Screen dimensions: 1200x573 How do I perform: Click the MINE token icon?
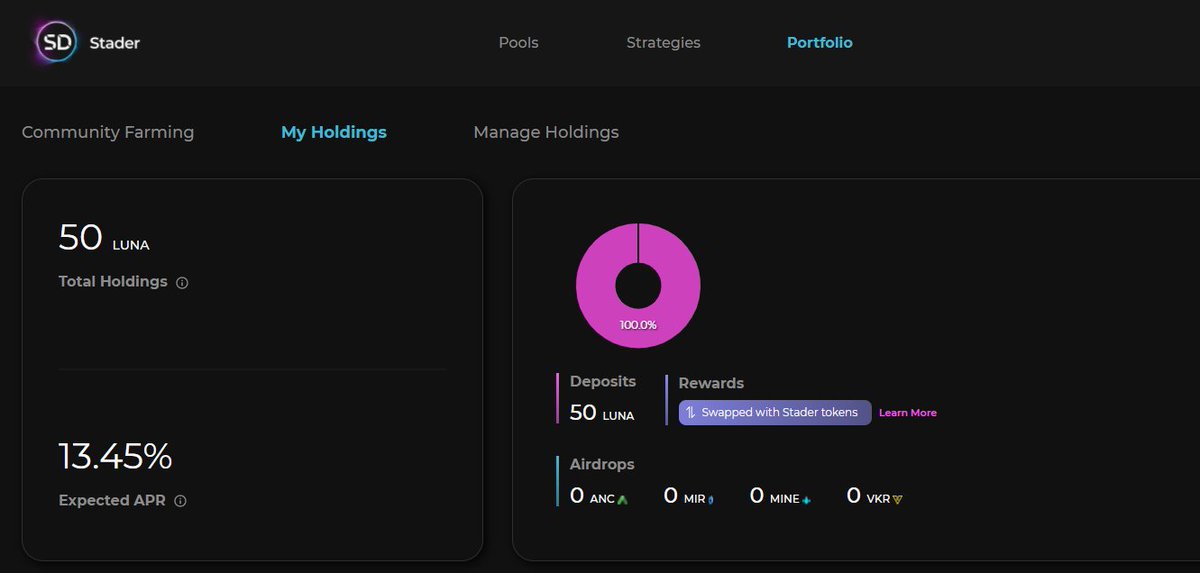tap(806, 499)
